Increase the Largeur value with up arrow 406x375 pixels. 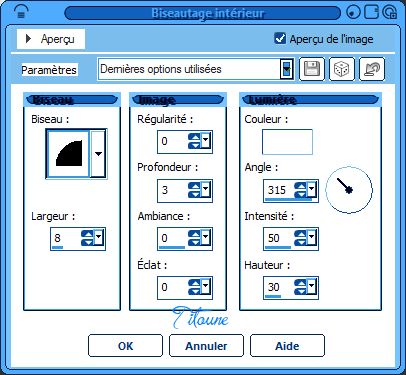coord(87,234)
